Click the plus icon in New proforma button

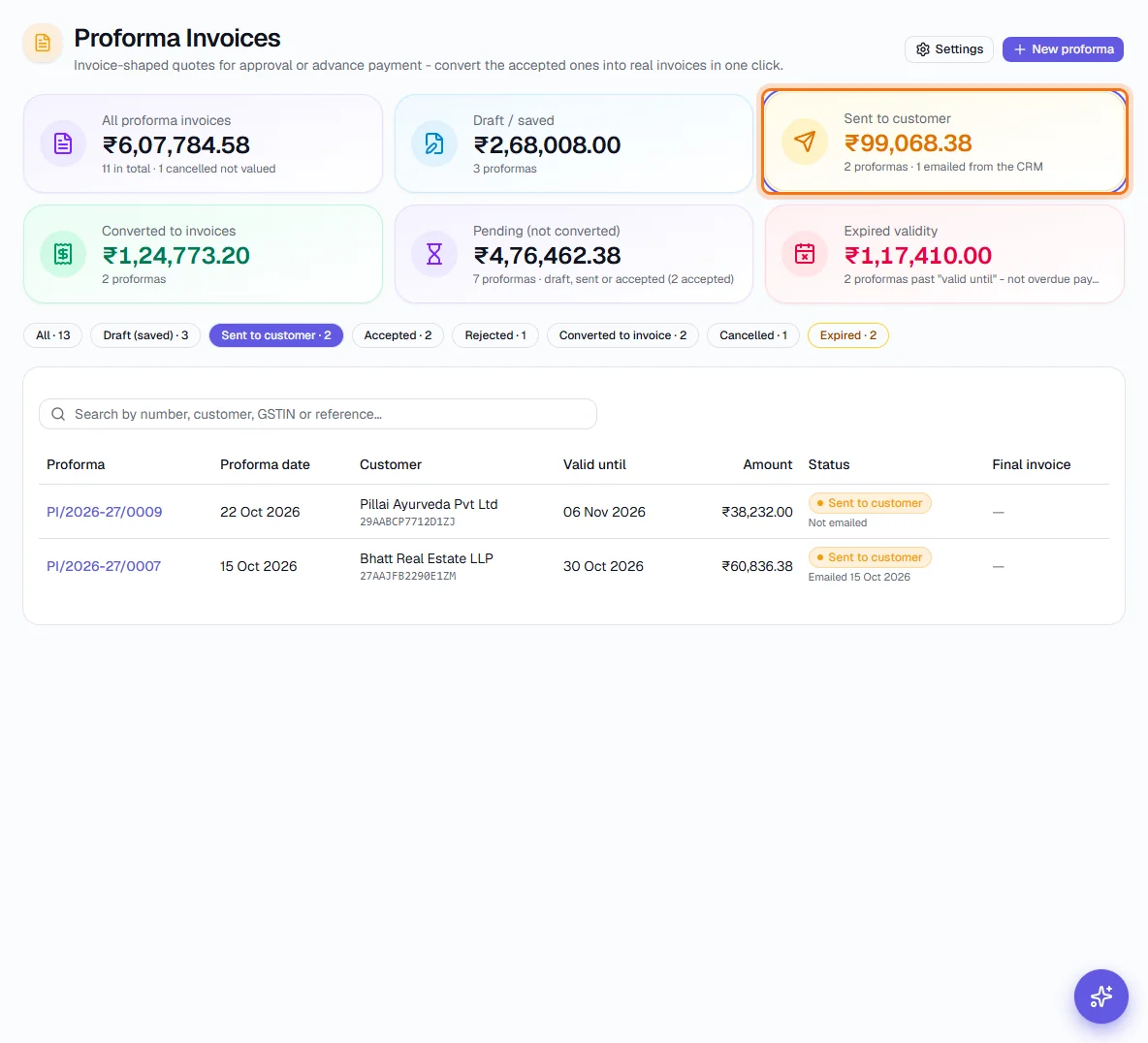point(1019,49)
